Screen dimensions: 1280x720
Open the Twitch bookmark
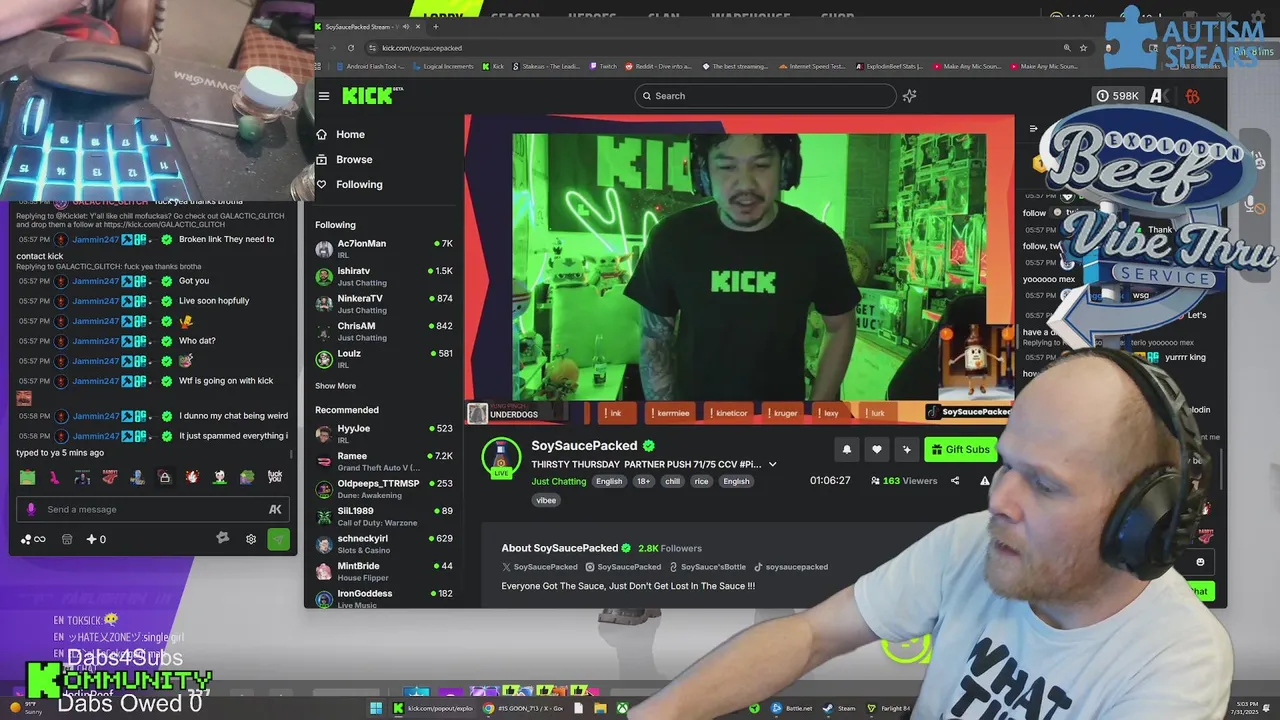coord(603,66)
